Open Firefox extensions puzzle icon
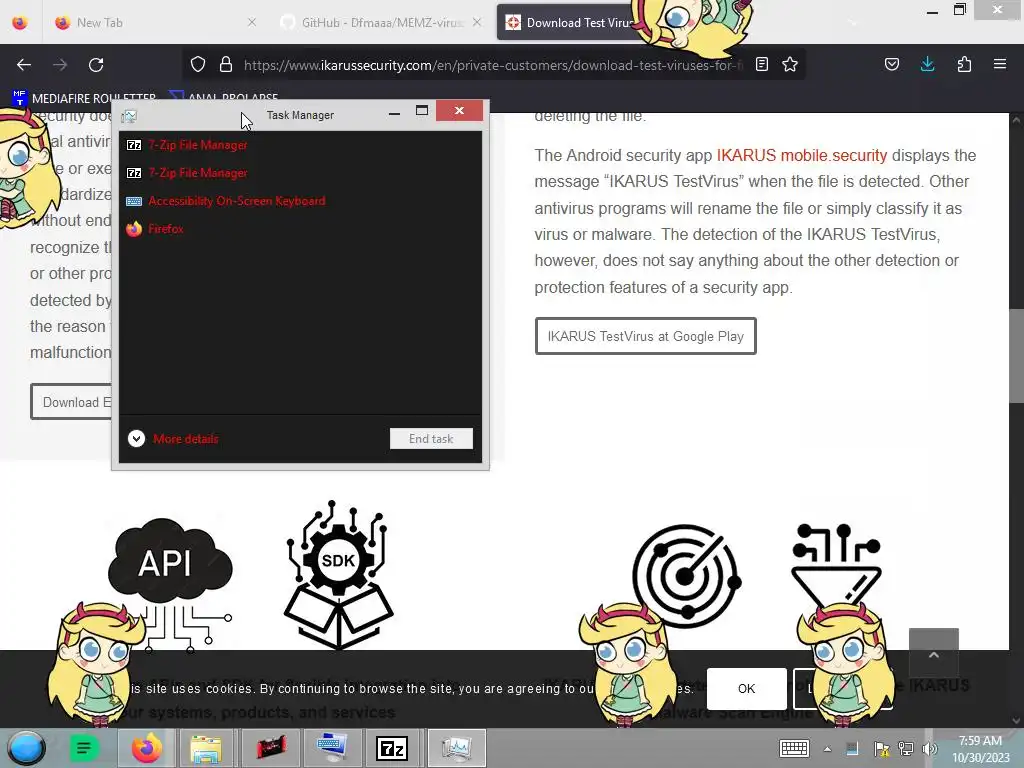Screen dimensions: 1024x768 tap(964, 64)
